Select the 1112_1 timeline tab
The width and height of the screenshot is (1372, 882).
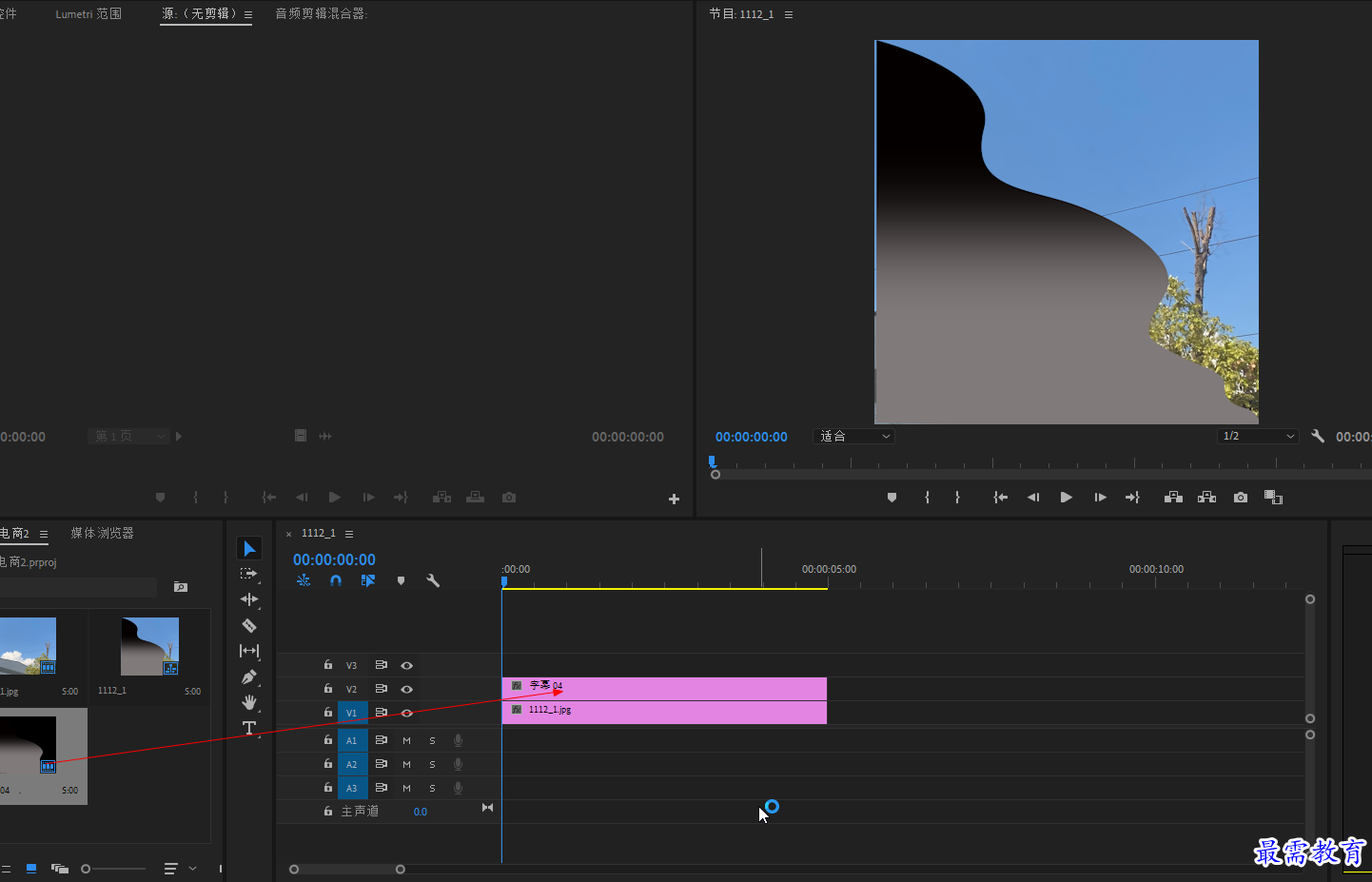(319, 534)
